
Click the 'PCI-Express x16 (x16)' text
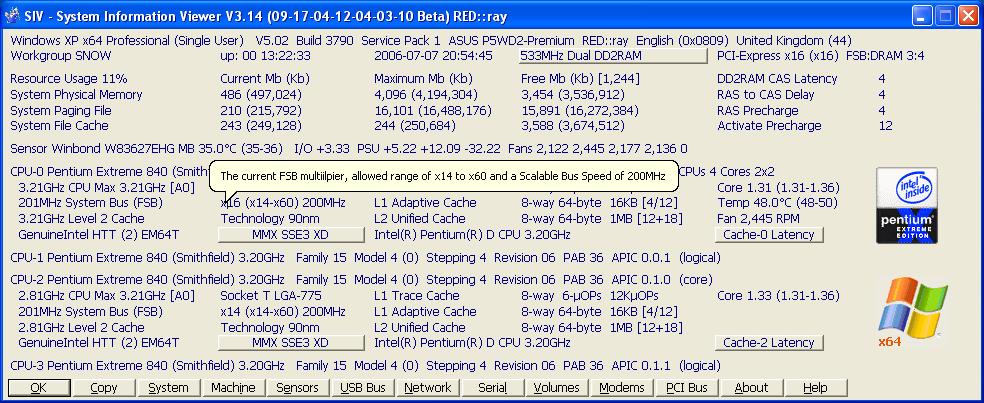click(x=778, y=56)
